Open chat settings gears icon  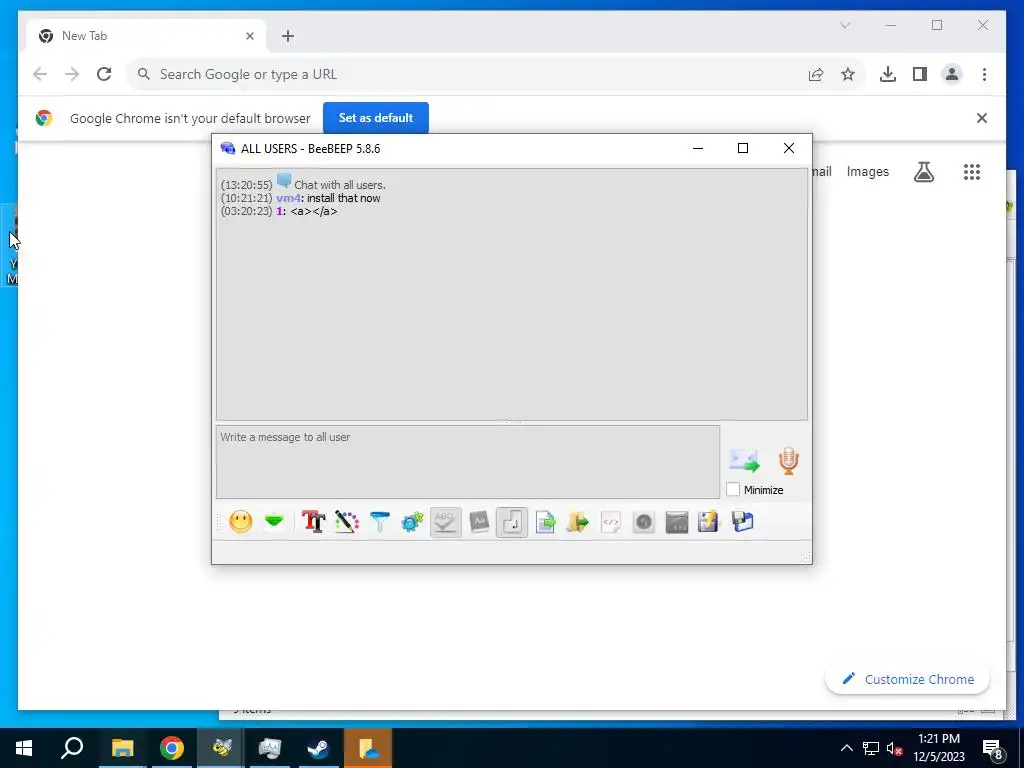click(x=412, y=522)
